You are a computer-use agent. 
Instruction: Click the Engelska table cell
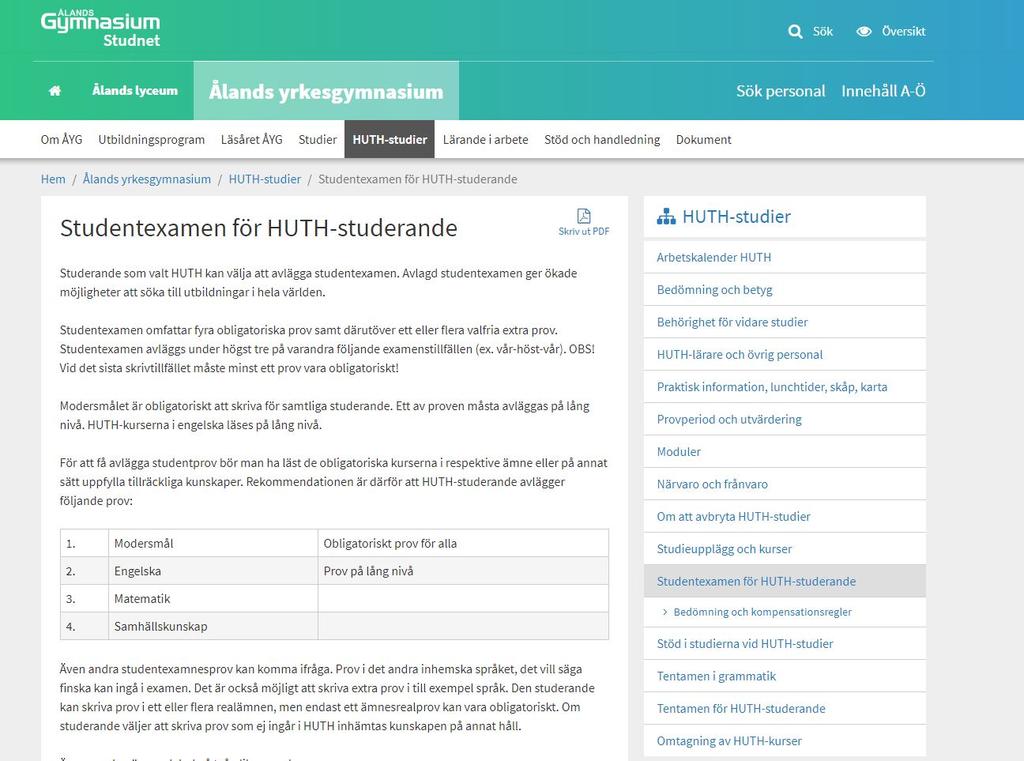[213, 571]
